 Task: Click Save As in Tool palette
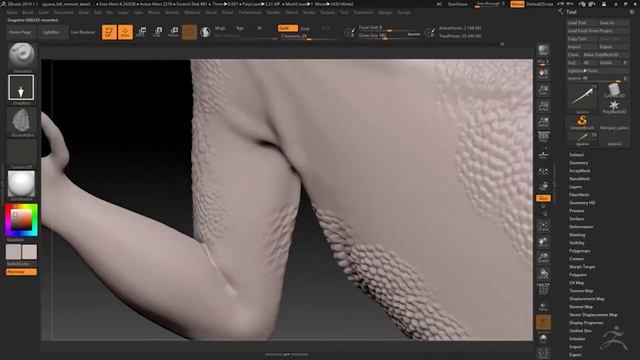coord(613,23)
